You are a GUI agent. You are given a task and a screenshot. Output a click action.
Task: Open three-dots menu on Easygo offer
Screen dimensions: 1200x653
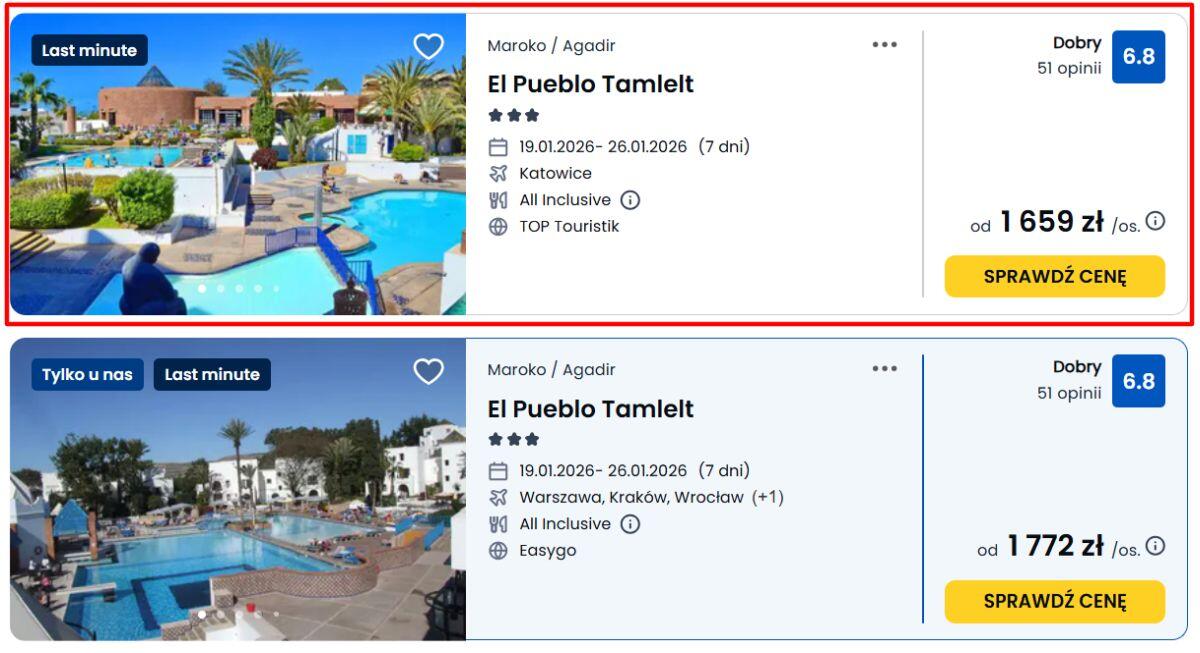pyautogui.click(x=884, y=369)
